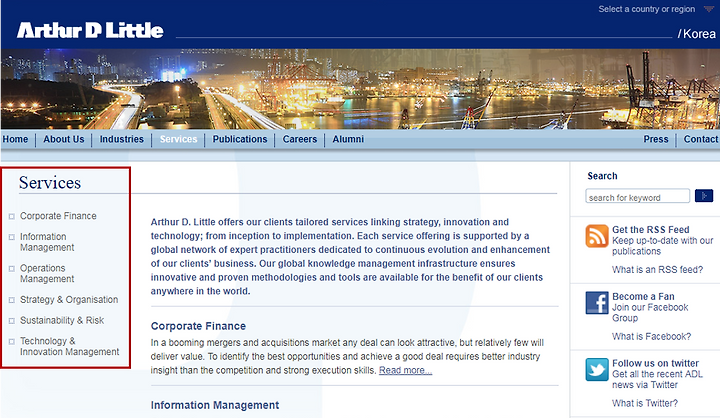Open Corporate Finance in the sidebar
This screenshot has width=720, height=418.
(58, 216)
